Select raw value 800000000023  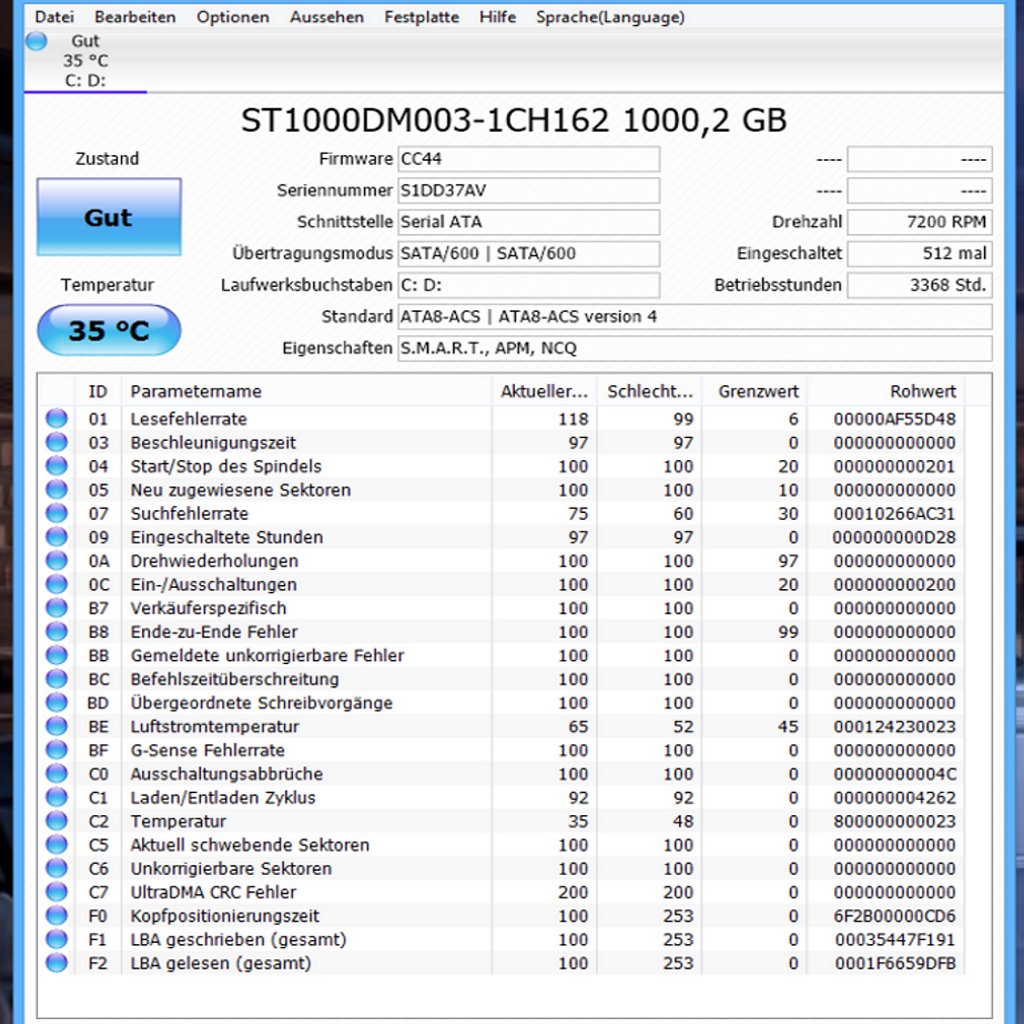894,821
